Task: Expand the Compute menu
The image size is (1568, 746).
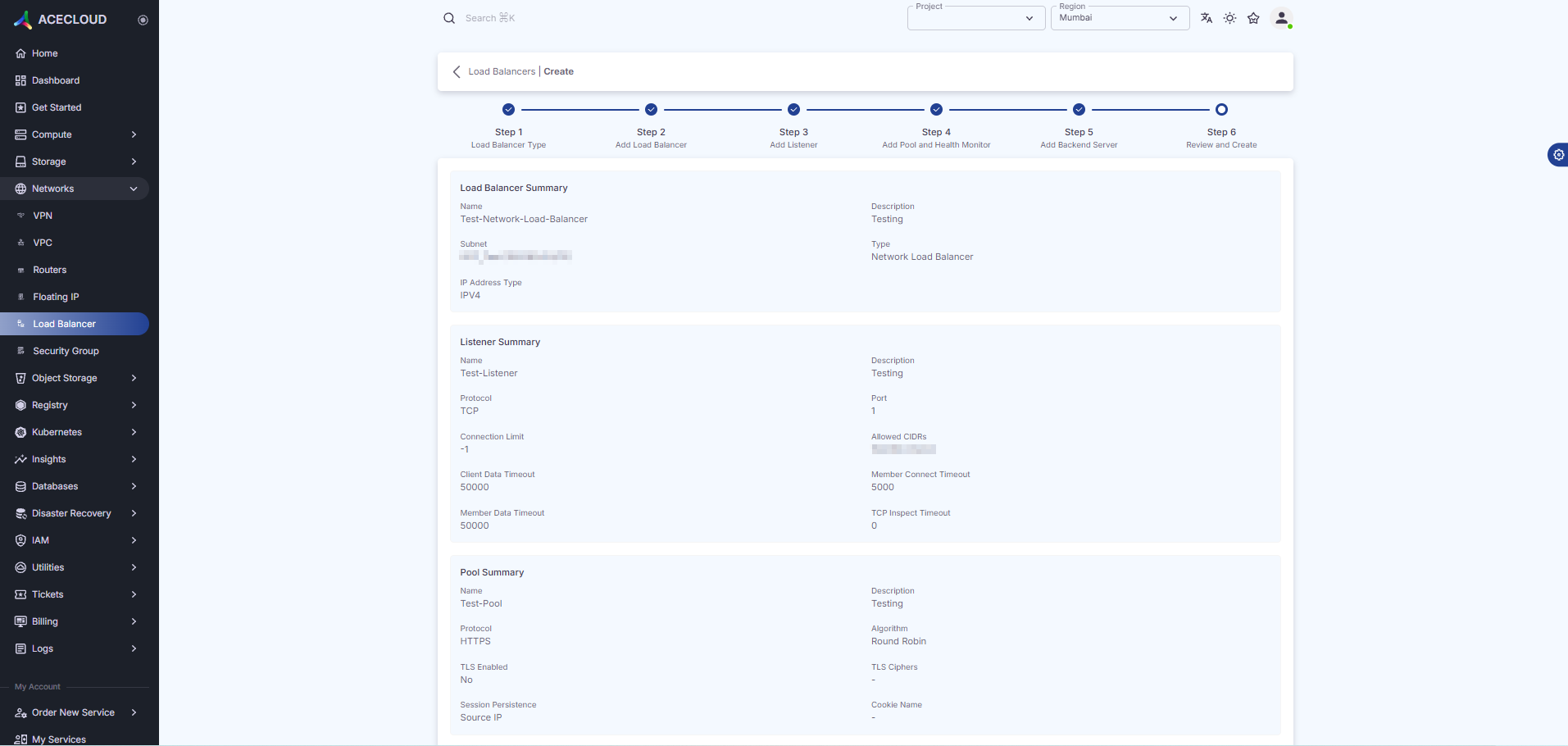Action: click(x=74, y=134)
